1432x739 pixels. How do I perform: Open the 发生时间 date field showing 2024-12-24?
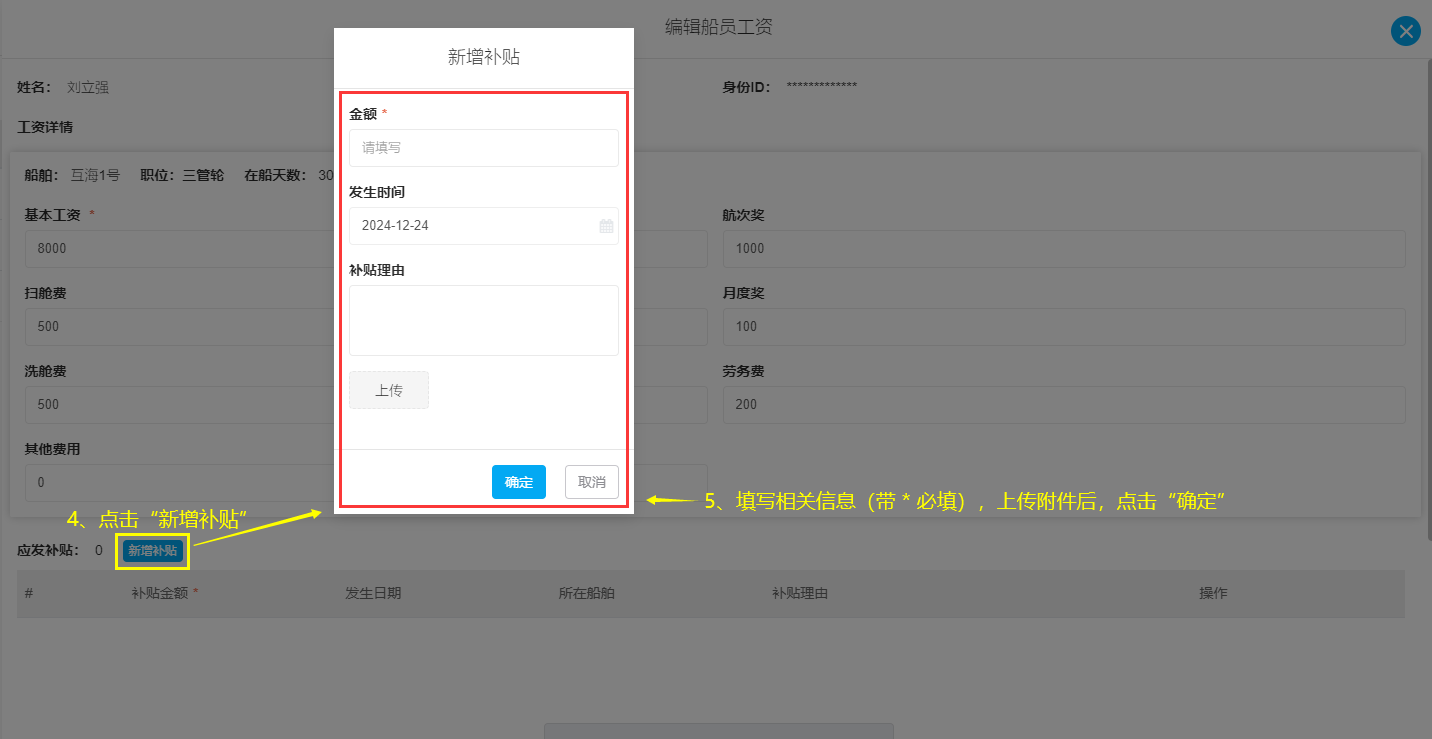click(x=484, y=226)
